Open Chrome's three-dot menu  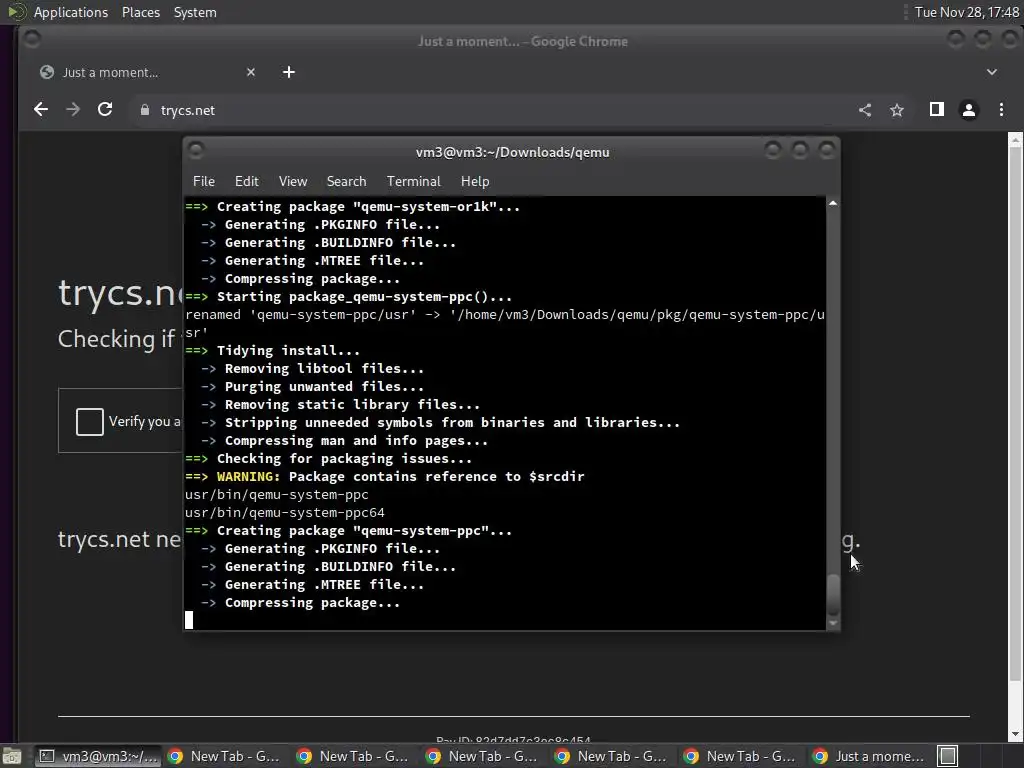(1001, 110)
